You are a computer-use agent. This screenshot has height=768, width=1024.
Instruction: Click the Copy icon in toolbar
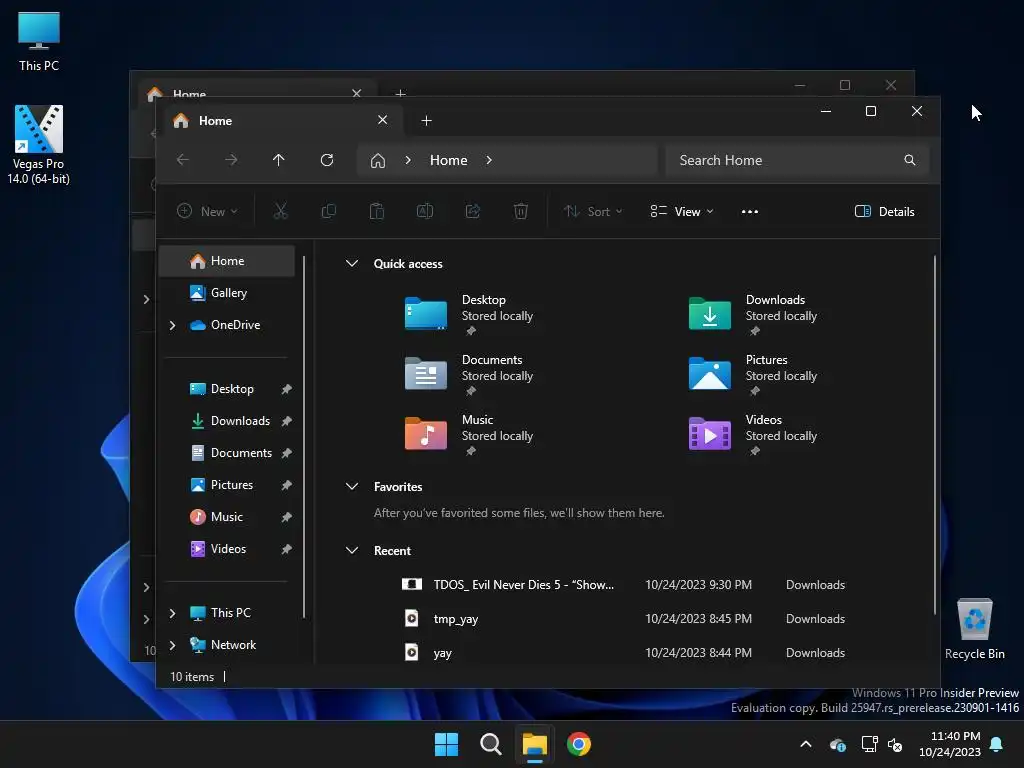pos(329,212)
